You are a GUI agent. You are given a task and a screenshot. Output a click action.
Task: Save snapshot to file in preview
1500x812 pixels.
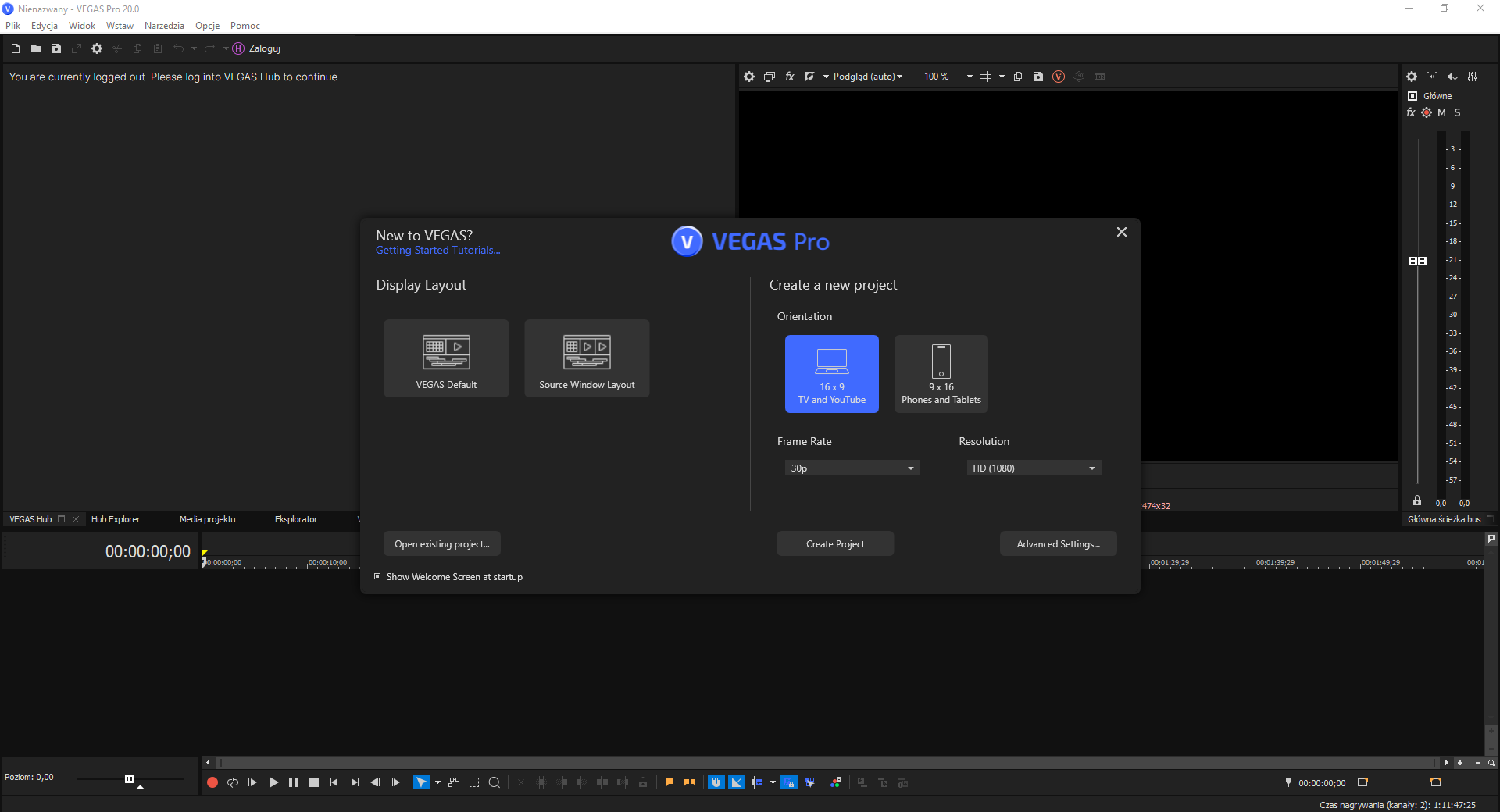point(1038,77)
